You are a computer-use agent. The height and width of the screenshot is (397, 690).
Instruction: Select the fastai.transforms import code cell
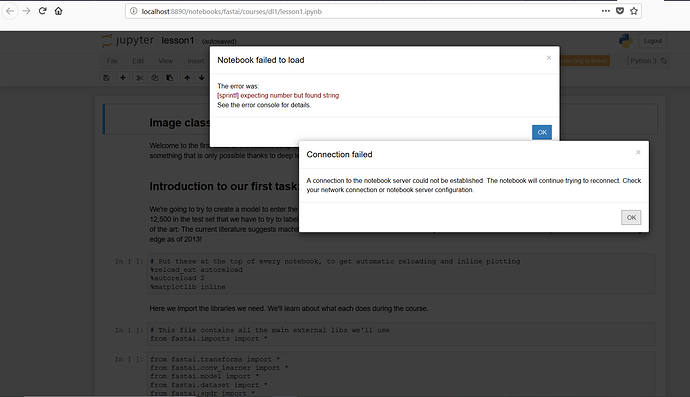pyautogui.click(x=402, y=375)
